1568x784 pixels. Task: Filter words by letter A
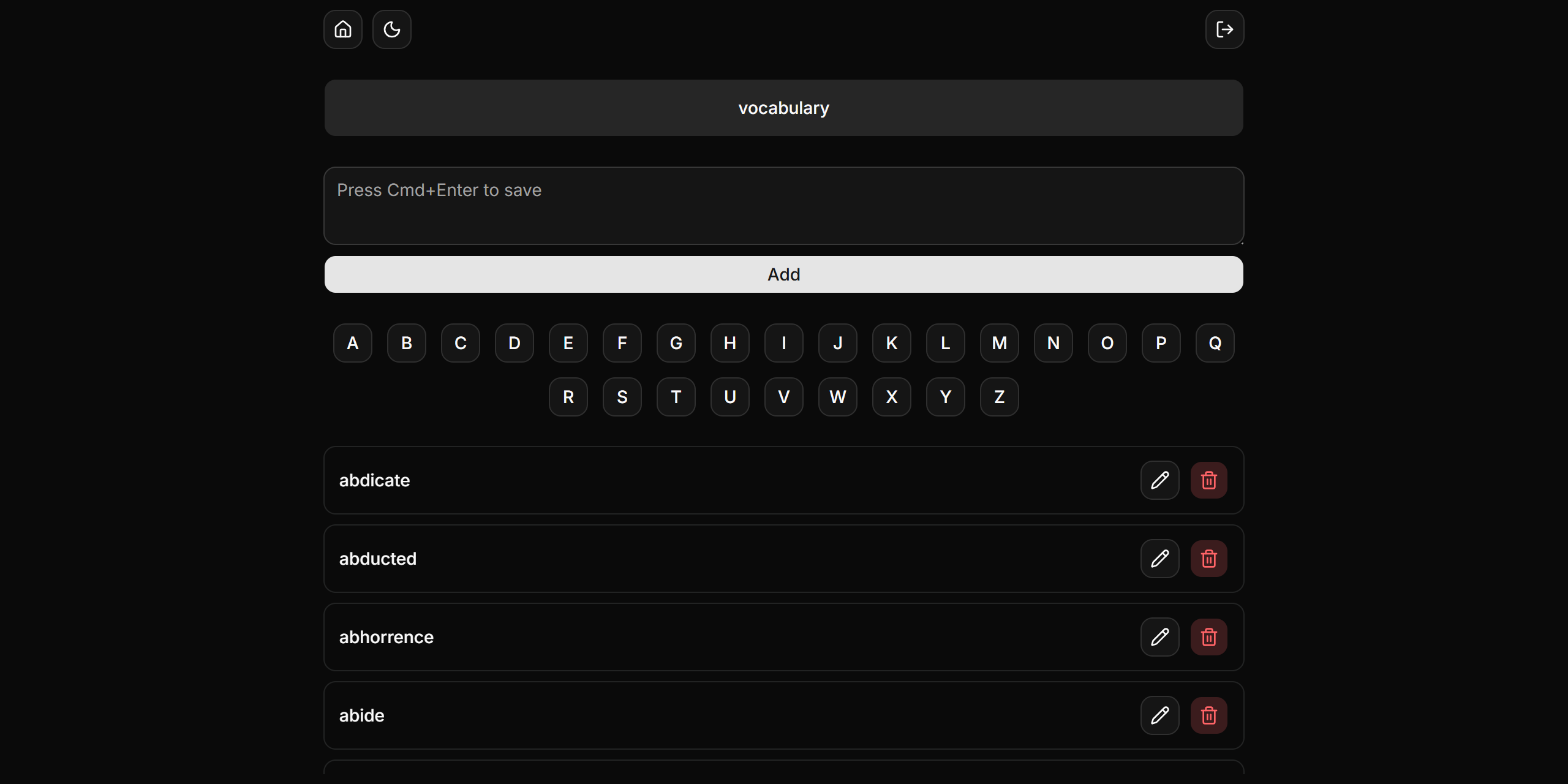(x=353, y=343)
